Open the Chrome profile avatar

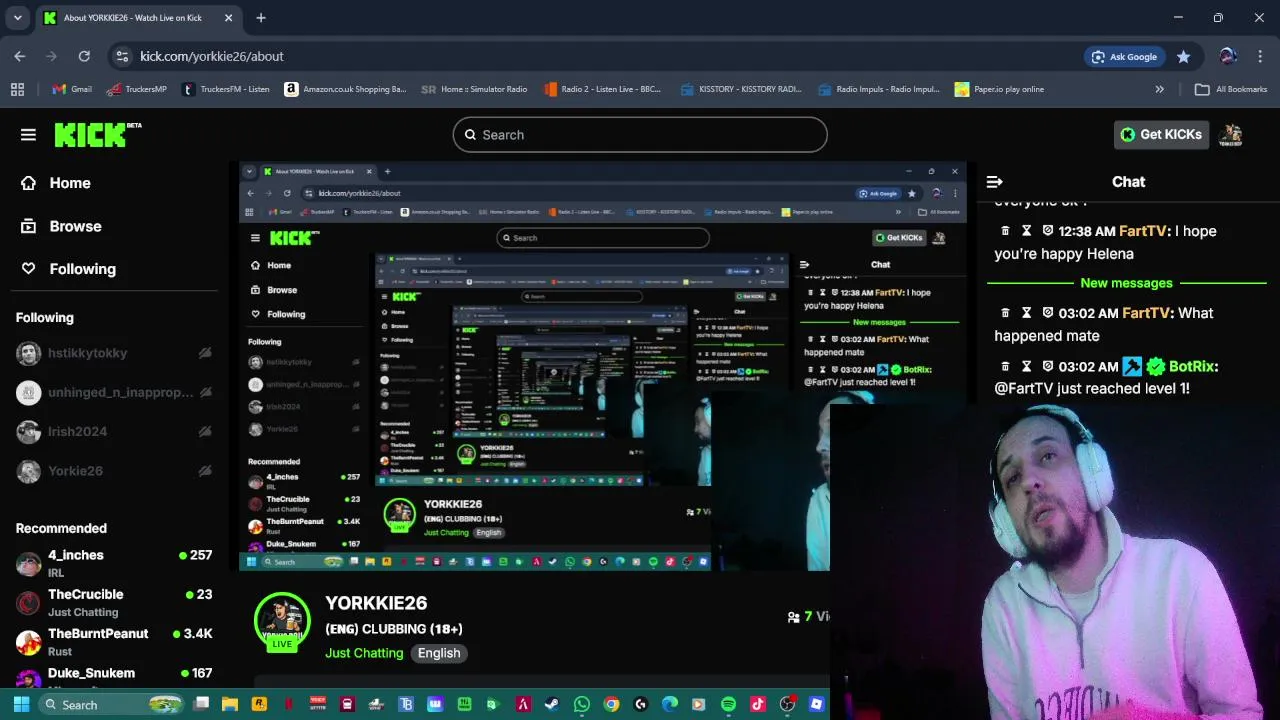point(1228,57)
